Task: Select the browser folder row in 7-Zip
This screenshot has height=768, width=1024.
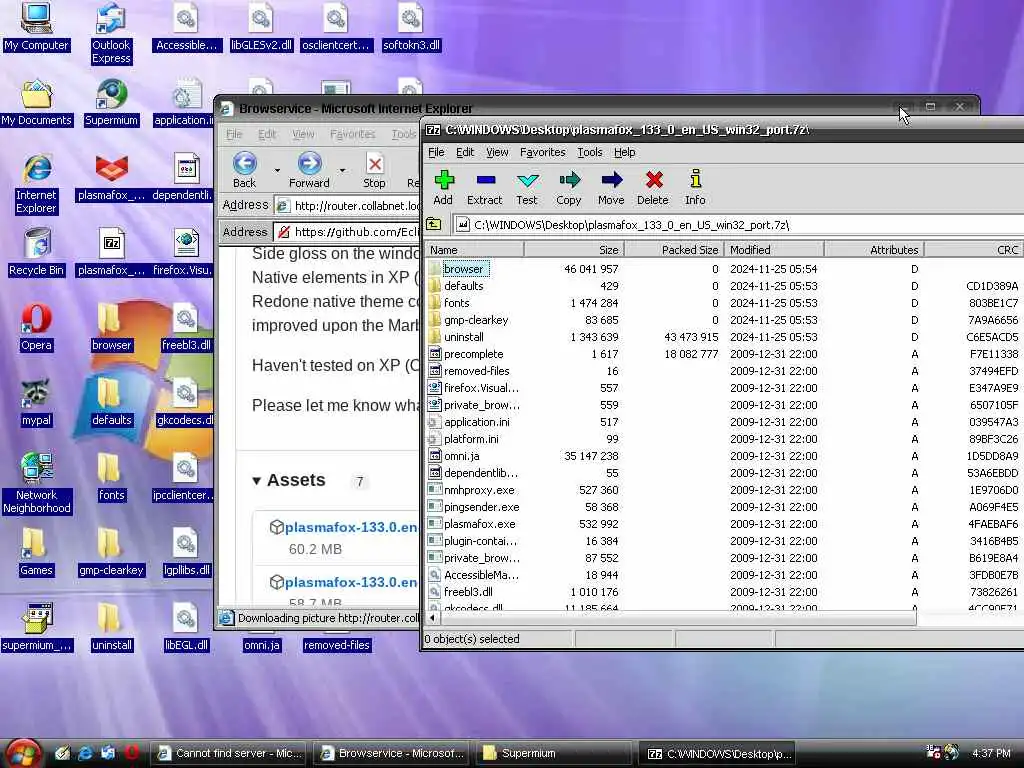Action: pyautogui.click(x=724, y=269)
